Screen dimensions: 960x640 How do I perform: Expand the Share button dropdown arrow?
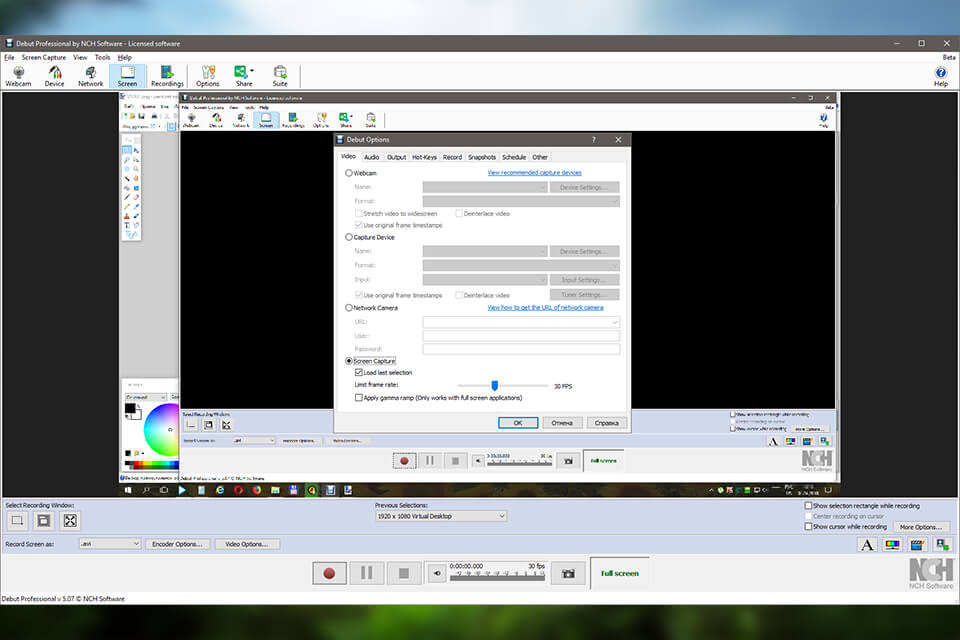(x=252, y=71)
